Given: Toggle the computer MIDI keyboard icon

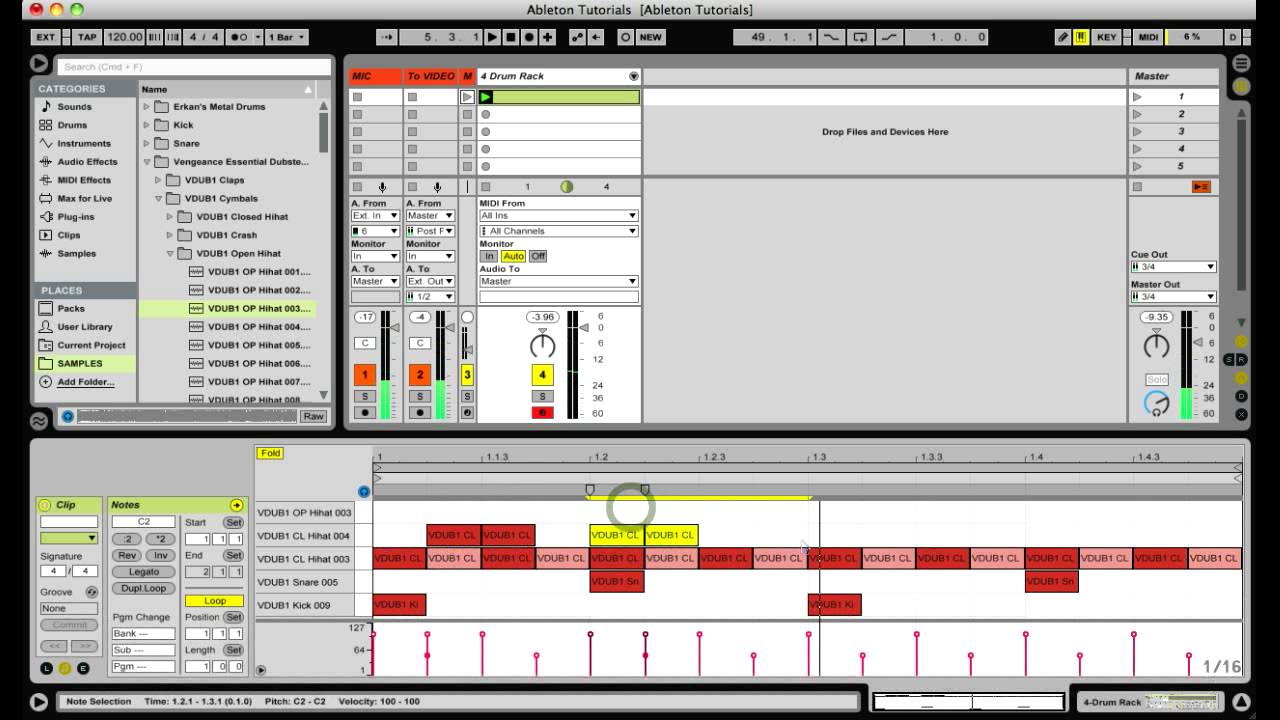Looking at the screenshot, I should coord(1081,37).
